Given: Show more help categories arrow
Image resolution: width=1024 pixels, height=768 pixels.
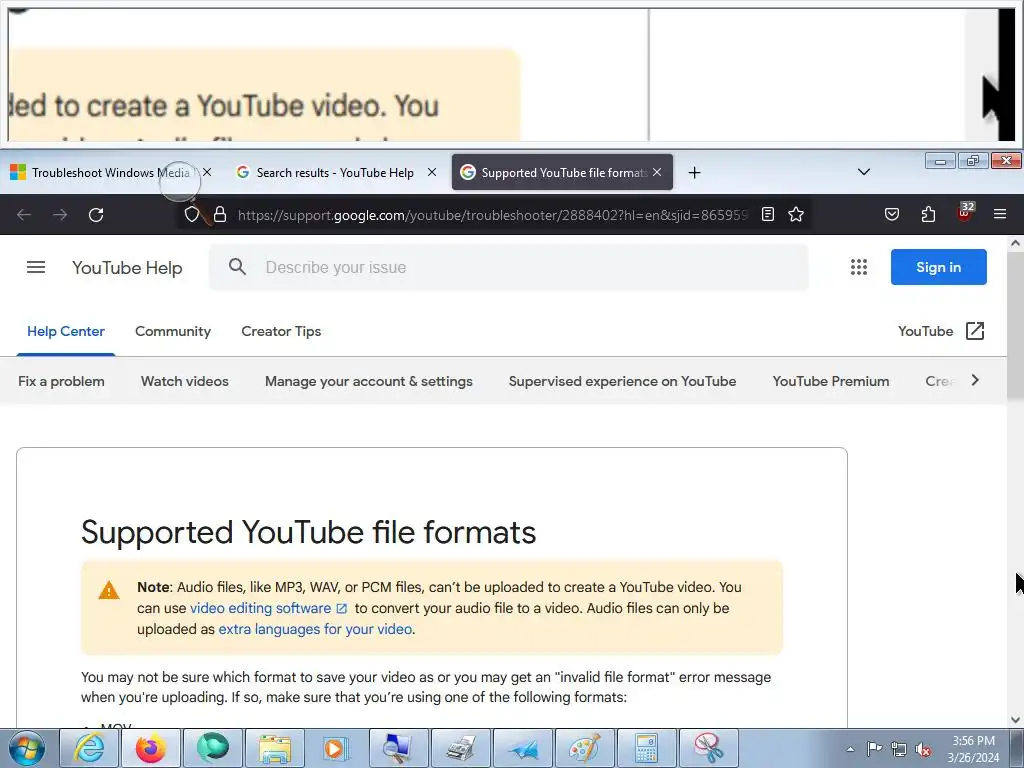Looking at the screenshot, I should [975, 380].
